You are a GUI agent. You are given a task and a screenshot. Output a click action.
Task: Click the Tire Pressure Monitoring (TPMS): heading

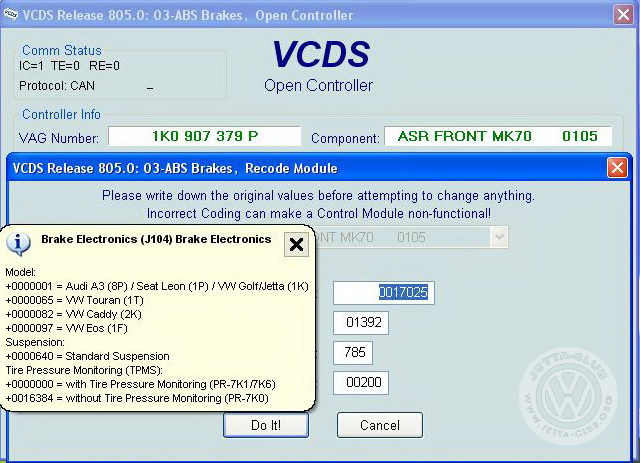click(84, 370)
